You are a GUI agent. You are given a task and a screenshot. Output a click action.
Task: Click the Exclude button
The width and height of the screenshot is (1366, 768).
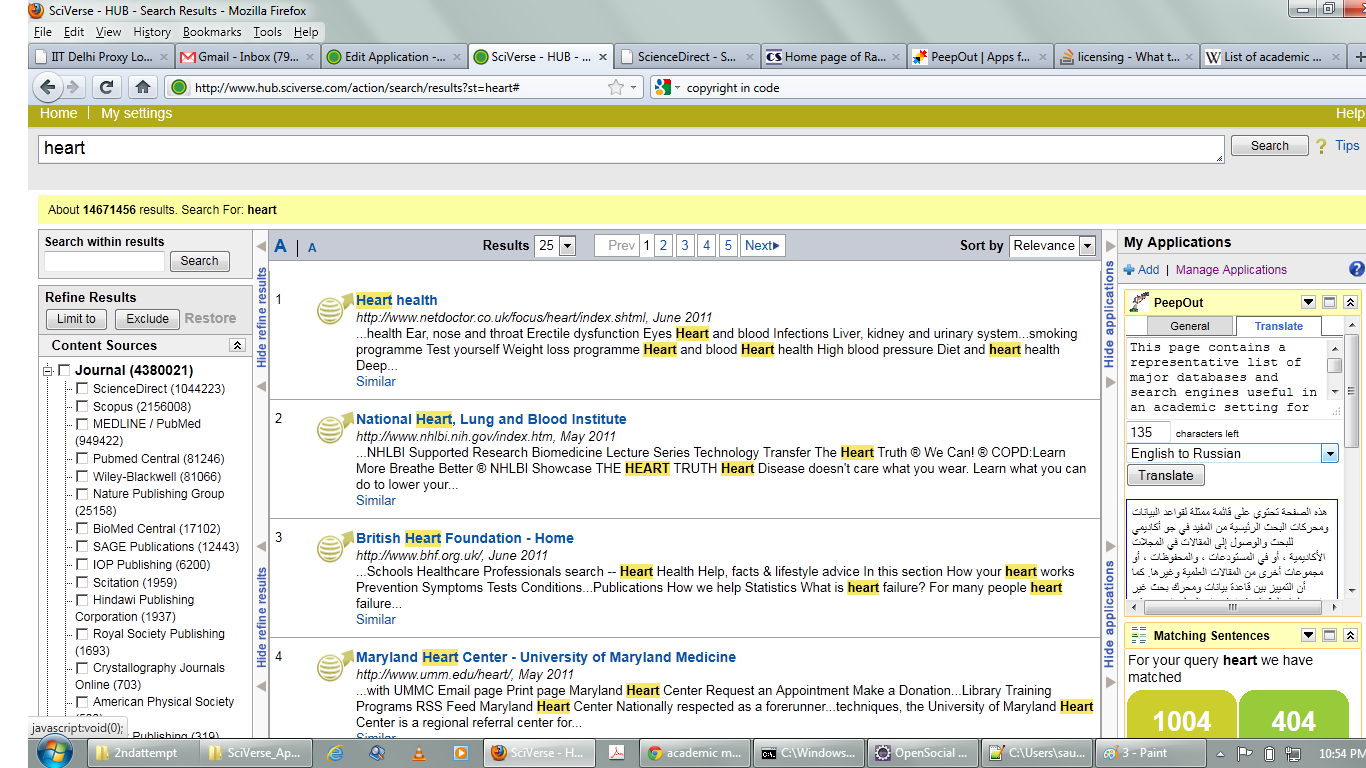147,319
